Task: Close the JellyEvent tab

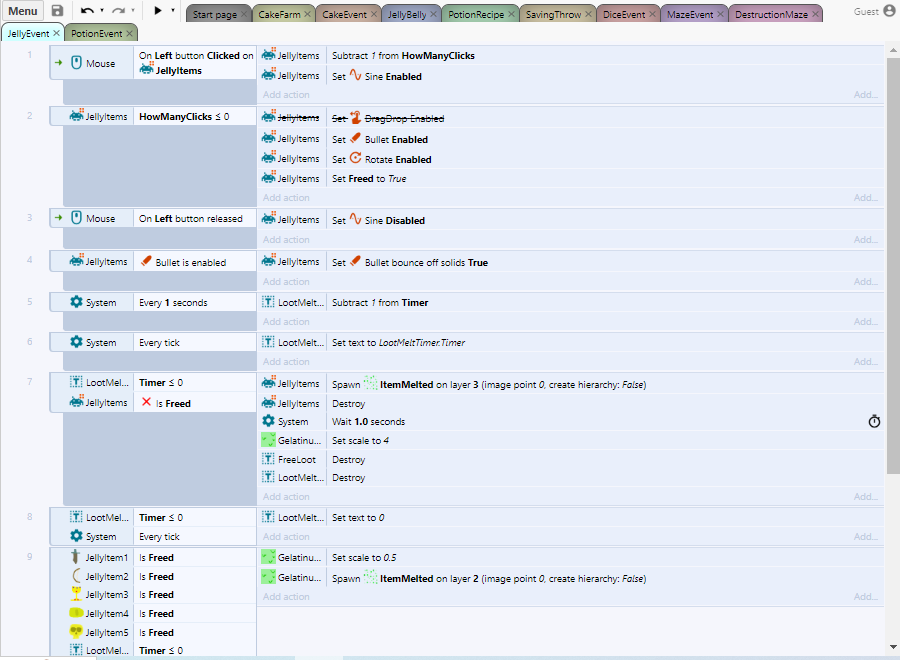Action: click(57, 33)
